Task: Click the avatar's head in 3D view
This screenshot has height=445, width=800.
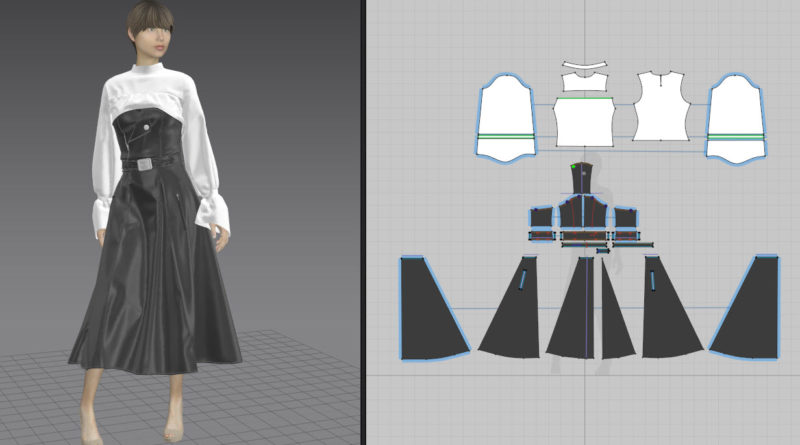Action: point(149,28)
